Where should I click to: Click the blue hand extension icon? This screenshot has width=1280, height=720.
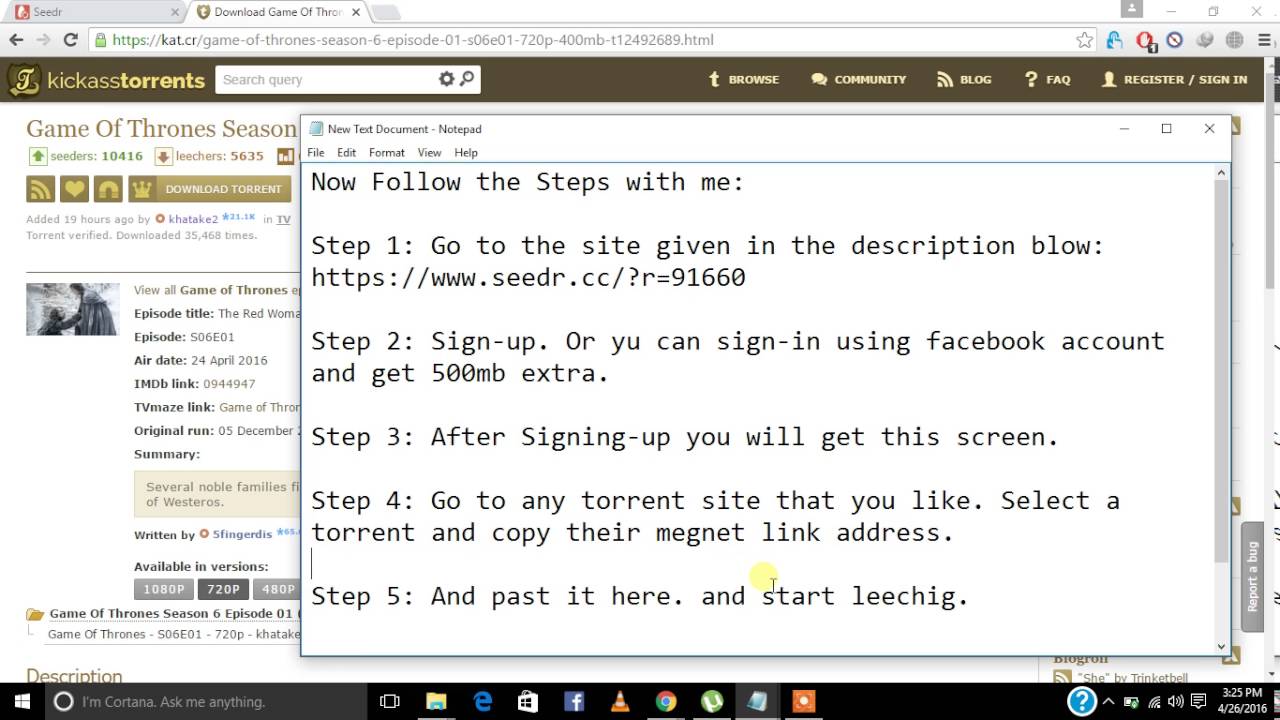[x=1114, y=40]
